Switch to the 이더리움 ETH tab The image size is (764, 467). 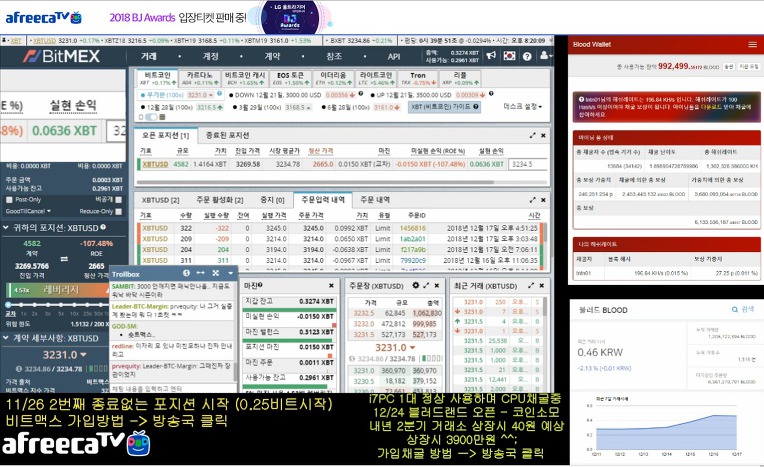click(x=333, y=78)
